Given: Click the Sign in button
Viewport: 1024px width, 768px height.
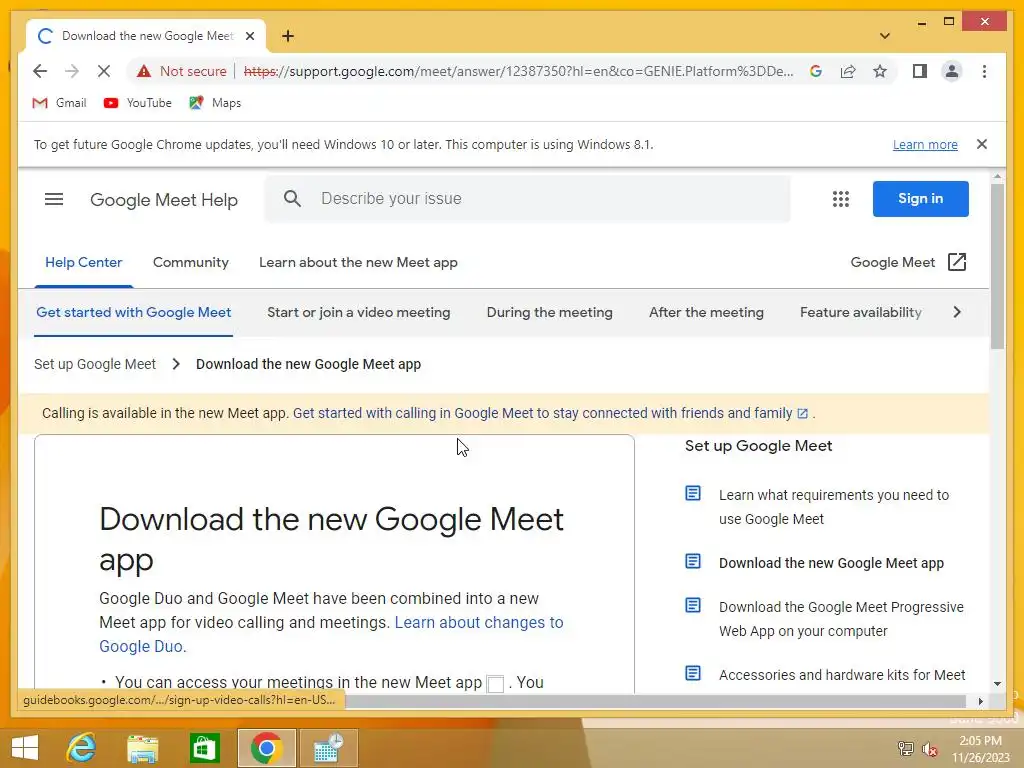Looking at the screenshot, I should pyautogui.click(x=920, y=199).
